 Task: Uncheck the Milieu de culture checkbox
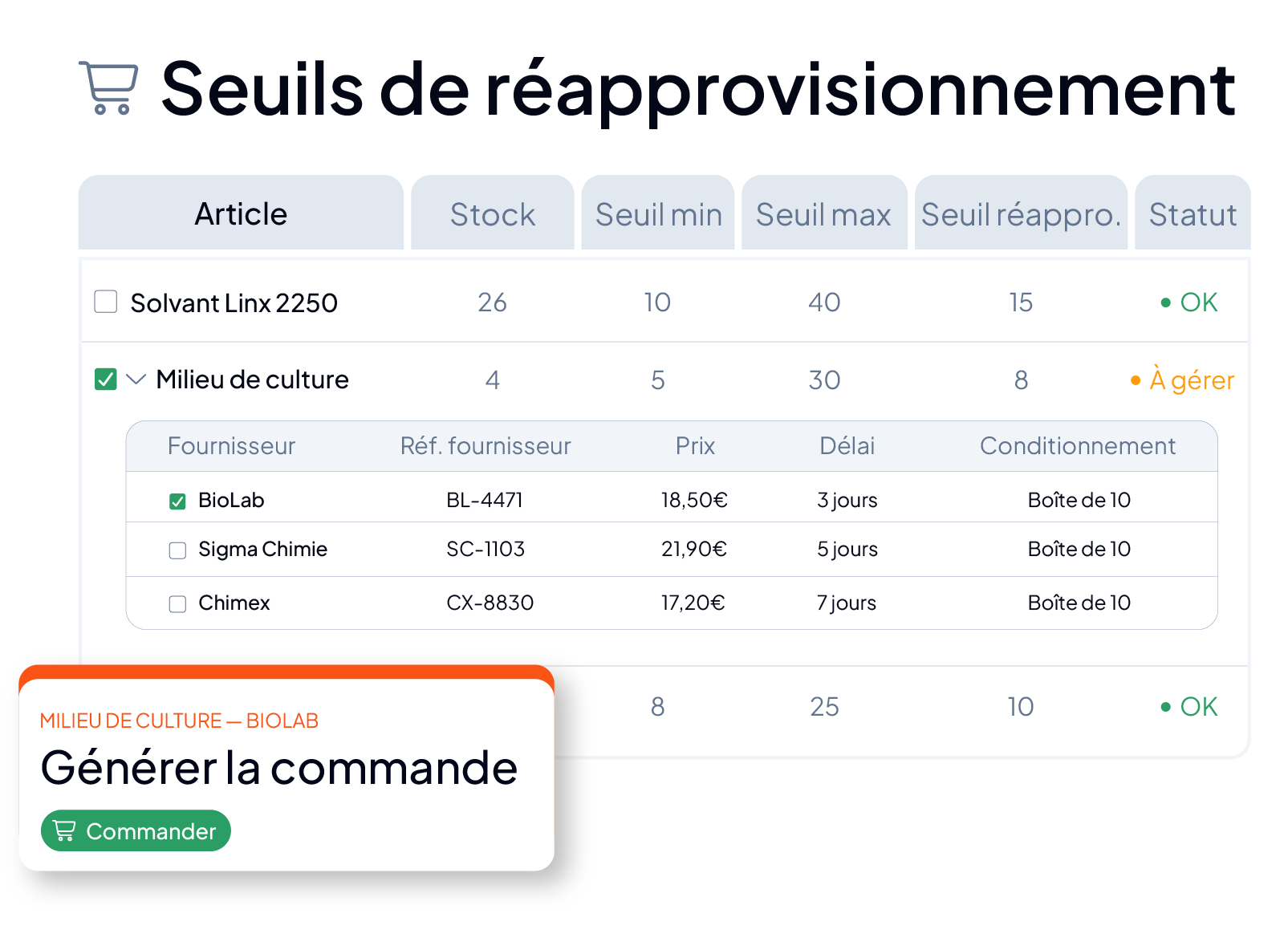click(106, 379)
